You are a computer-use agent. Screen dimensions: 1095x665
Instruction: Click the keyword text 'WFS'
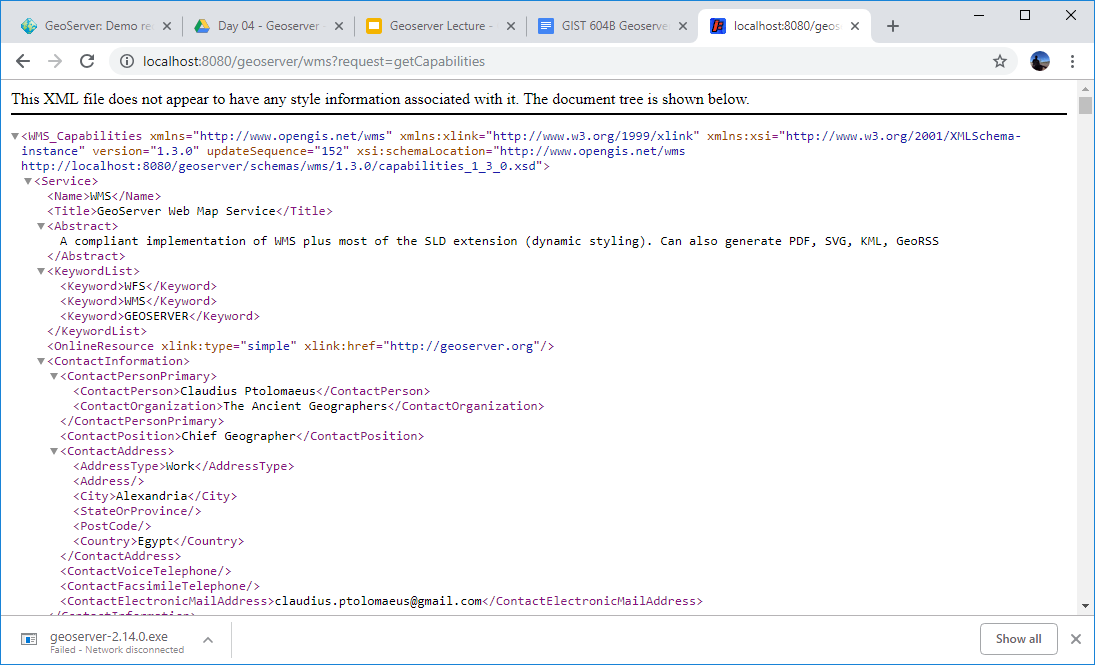[x=135, y=286]
